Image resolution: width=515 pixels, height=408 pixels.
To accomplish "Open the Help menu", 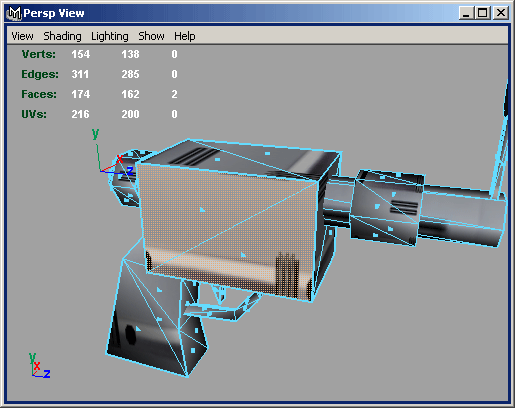I will coord(185,36).
